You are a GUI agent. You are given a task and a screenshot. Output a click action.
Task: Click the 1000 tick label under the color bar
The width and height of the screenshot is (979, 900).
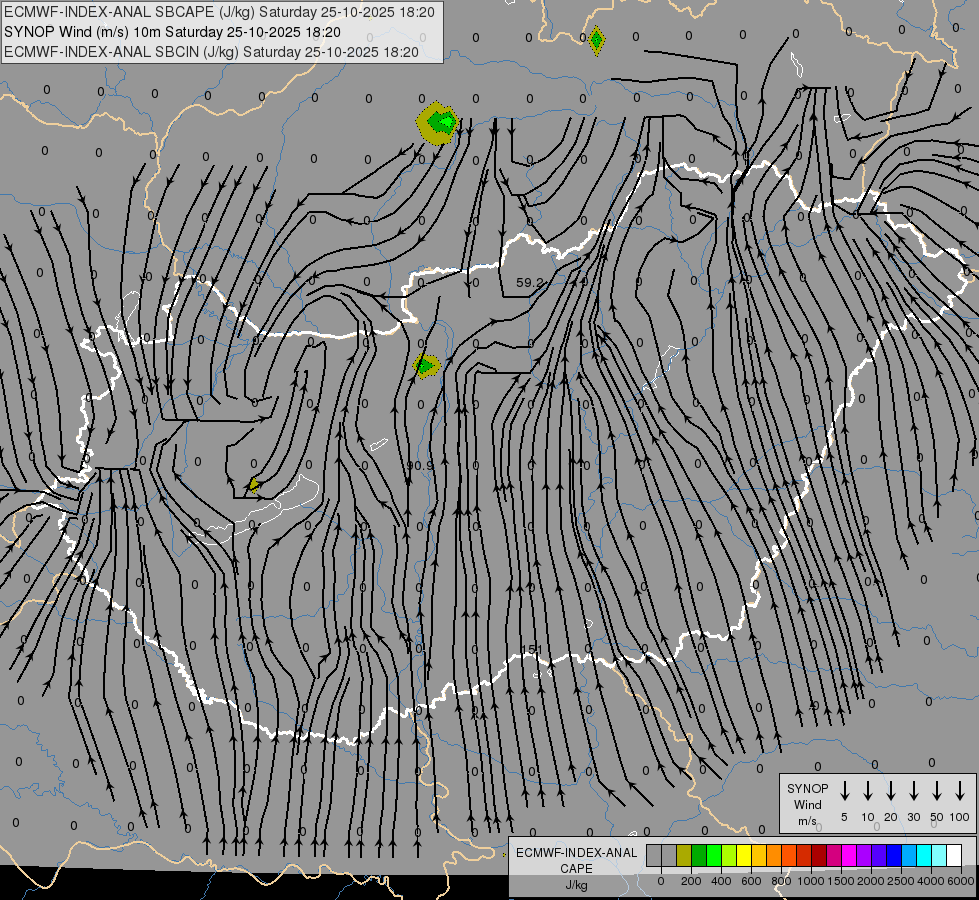[811, 881]
